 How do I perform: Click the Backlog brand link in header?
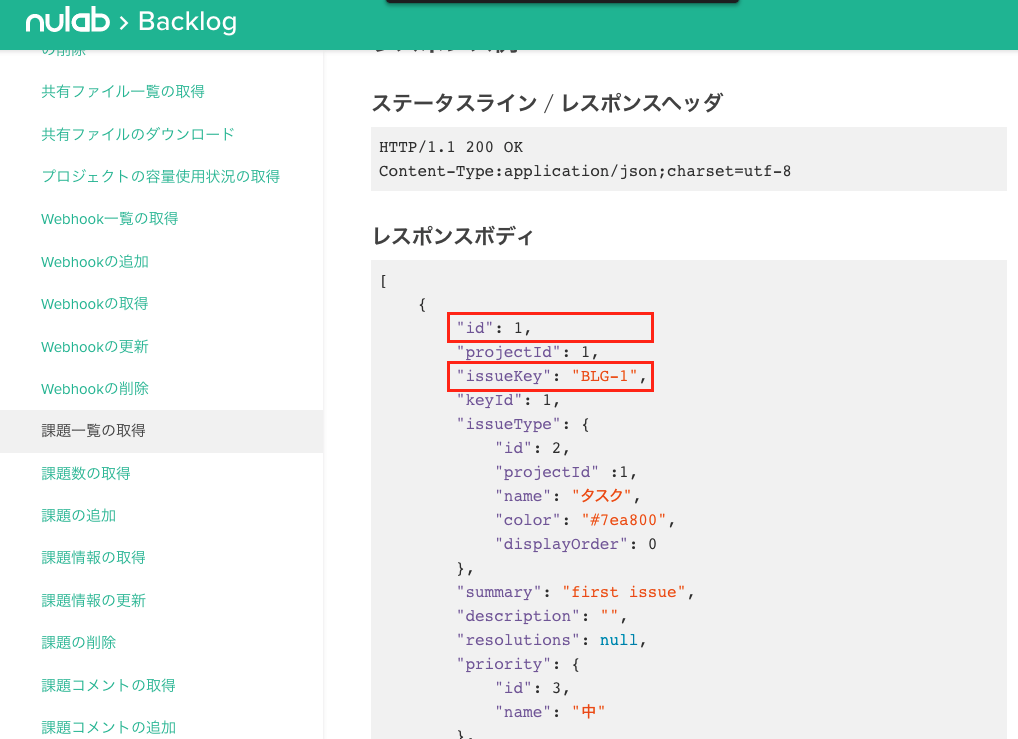(185, 20)
